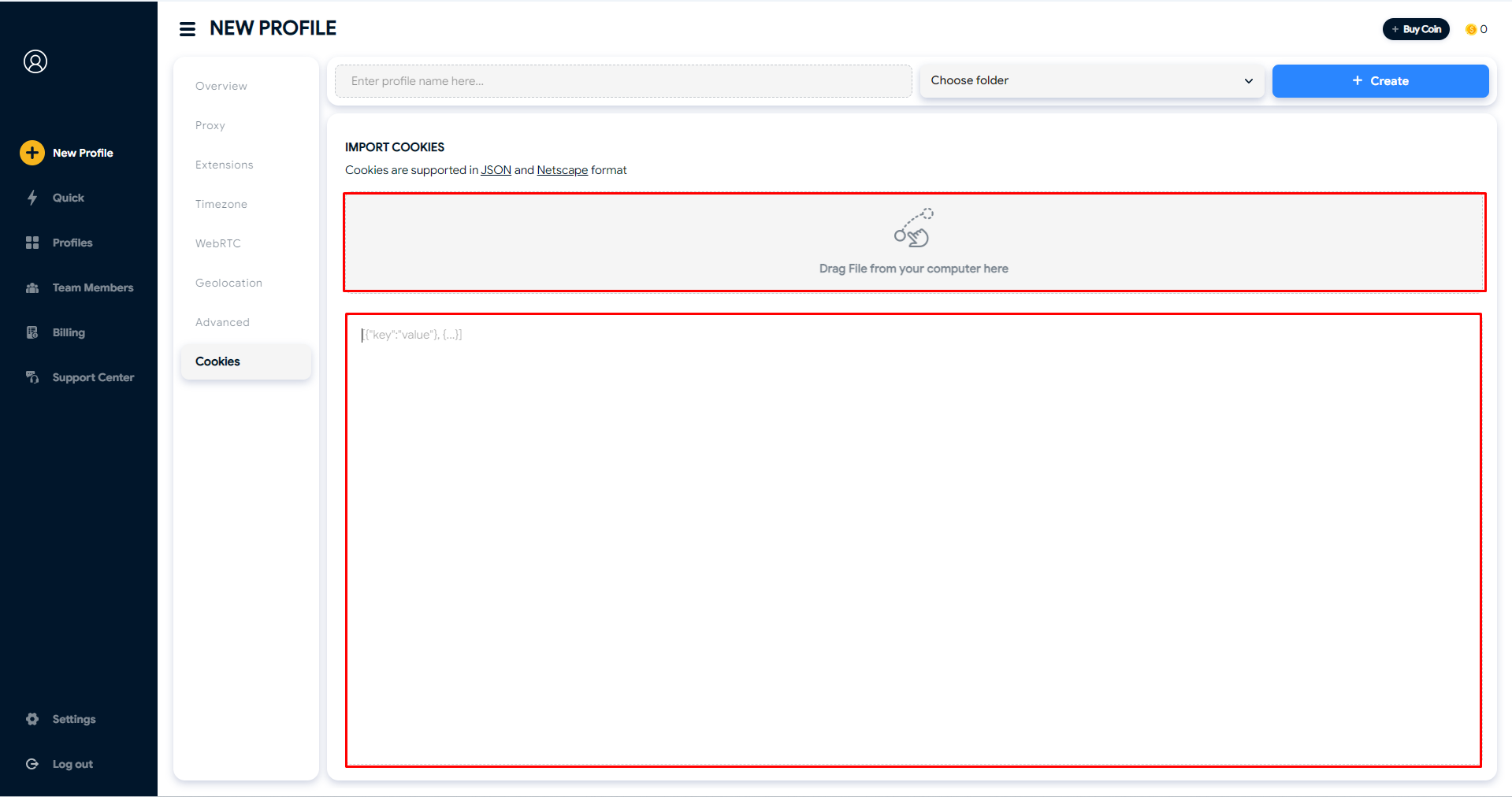Focus the profile name input field

click(622, 81)
